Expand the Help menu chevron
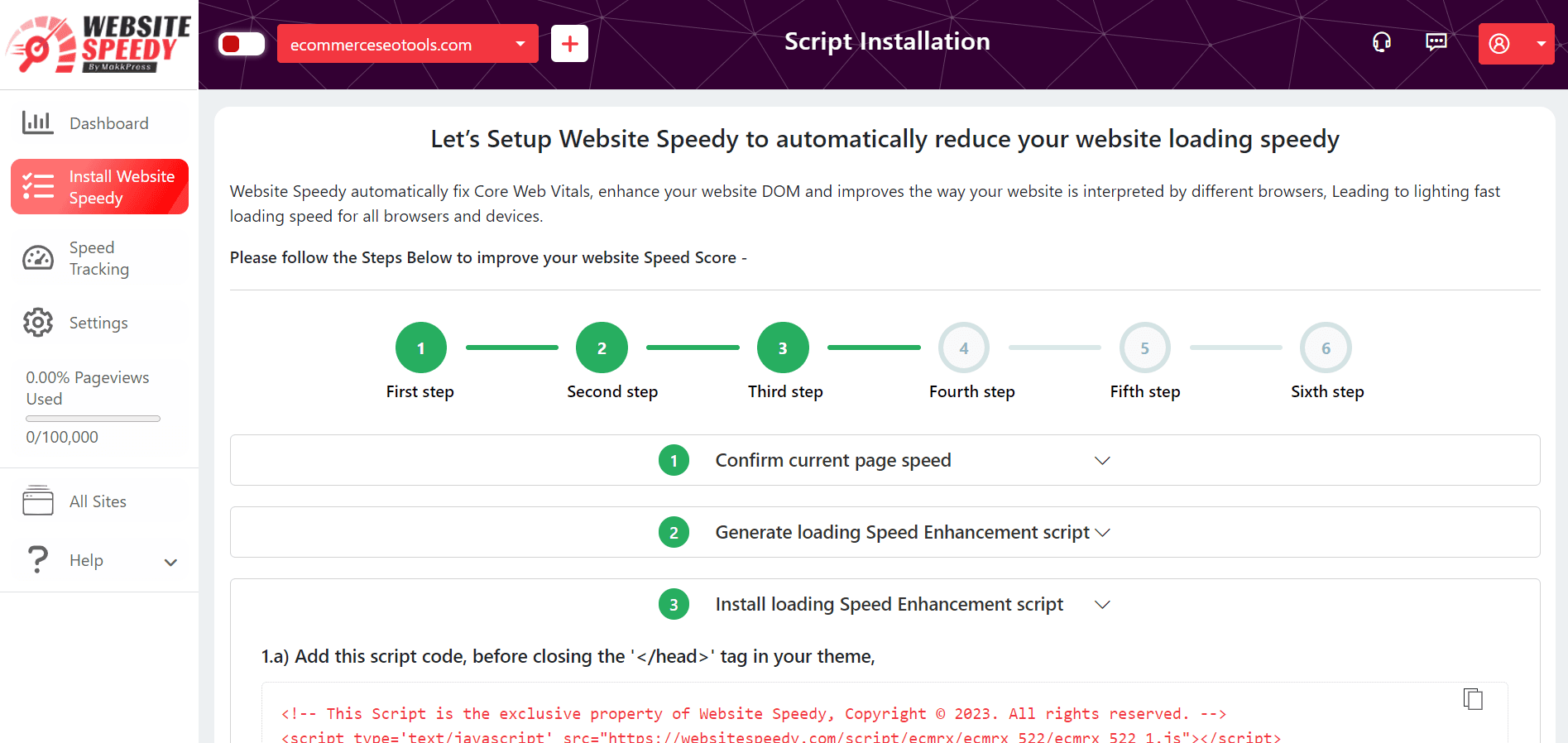 (x=170, y=563)
